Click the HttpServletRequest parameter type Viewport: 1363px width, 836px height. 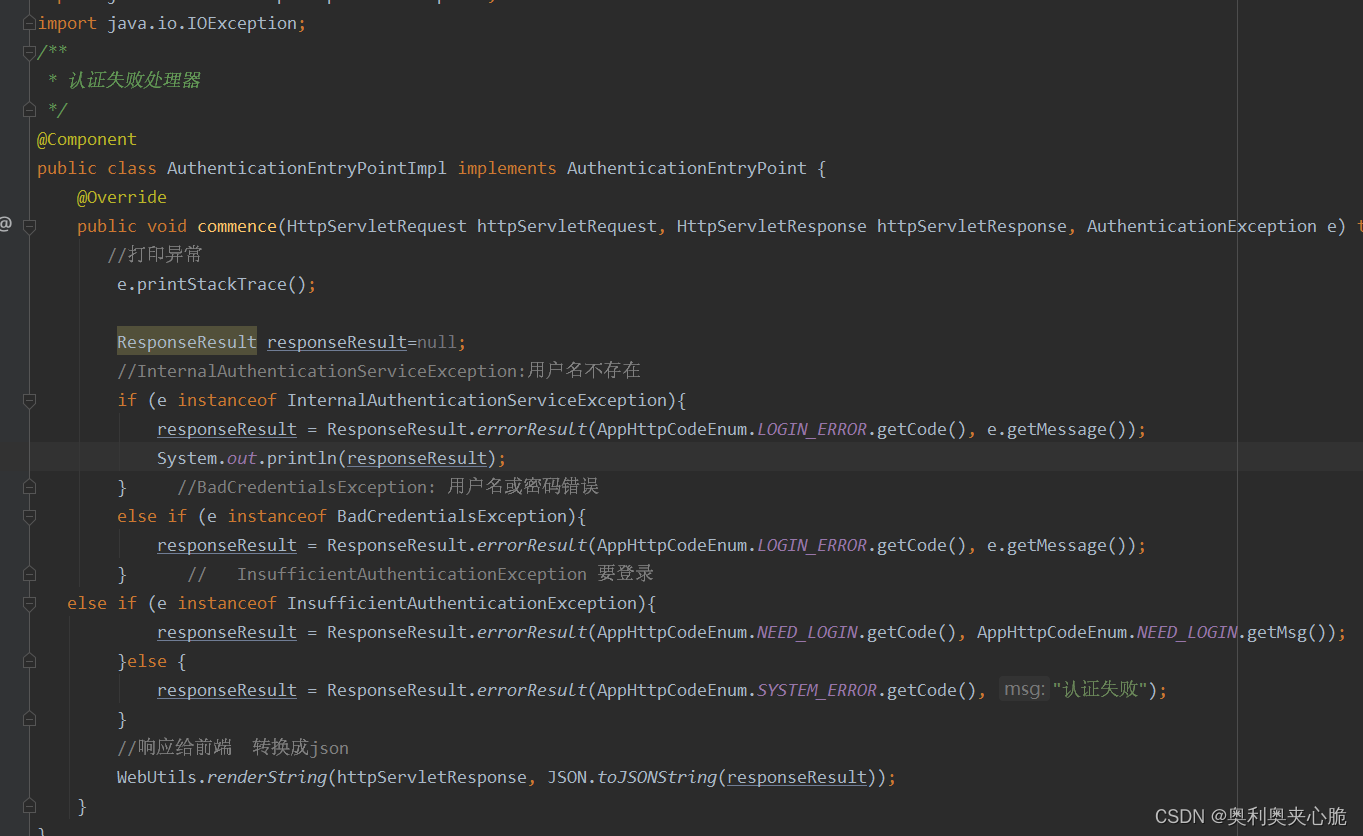click(x=377, y=226)
